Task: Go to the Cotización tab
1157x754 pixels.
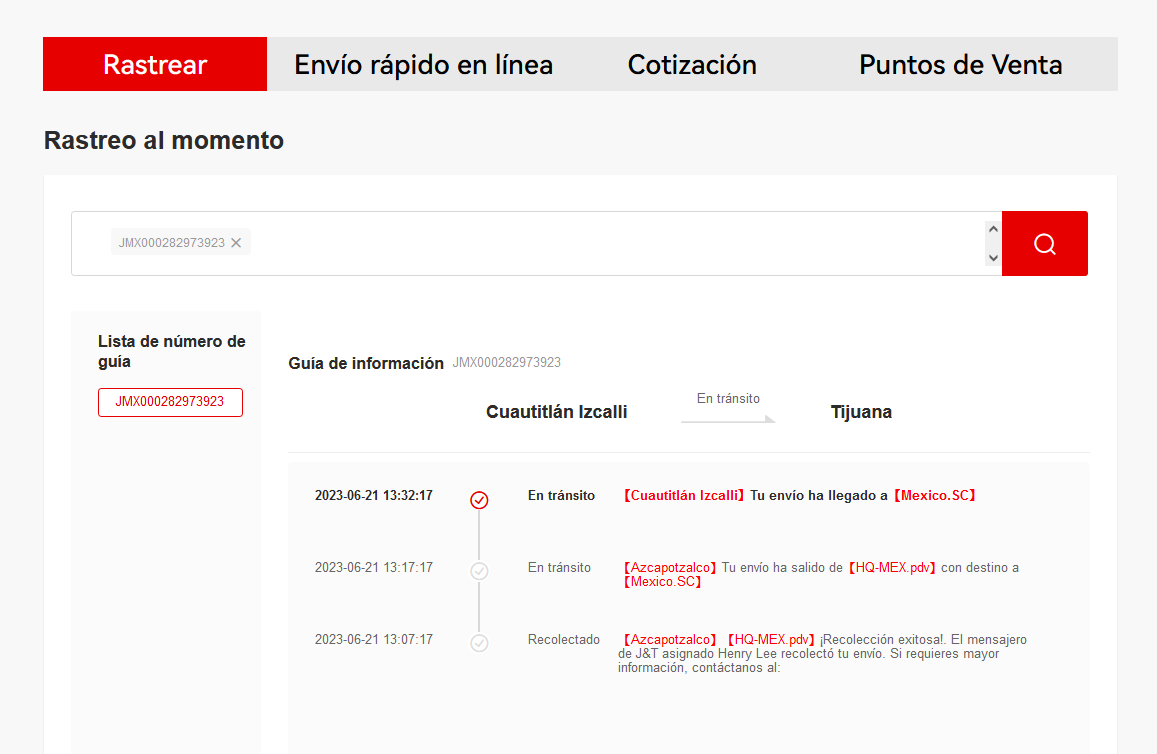Action: click(692, 65)
